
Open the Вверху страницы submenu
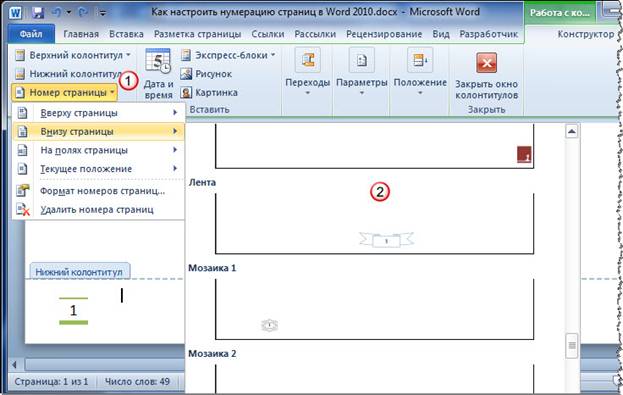pyautogui.click(x=98, y=113)
